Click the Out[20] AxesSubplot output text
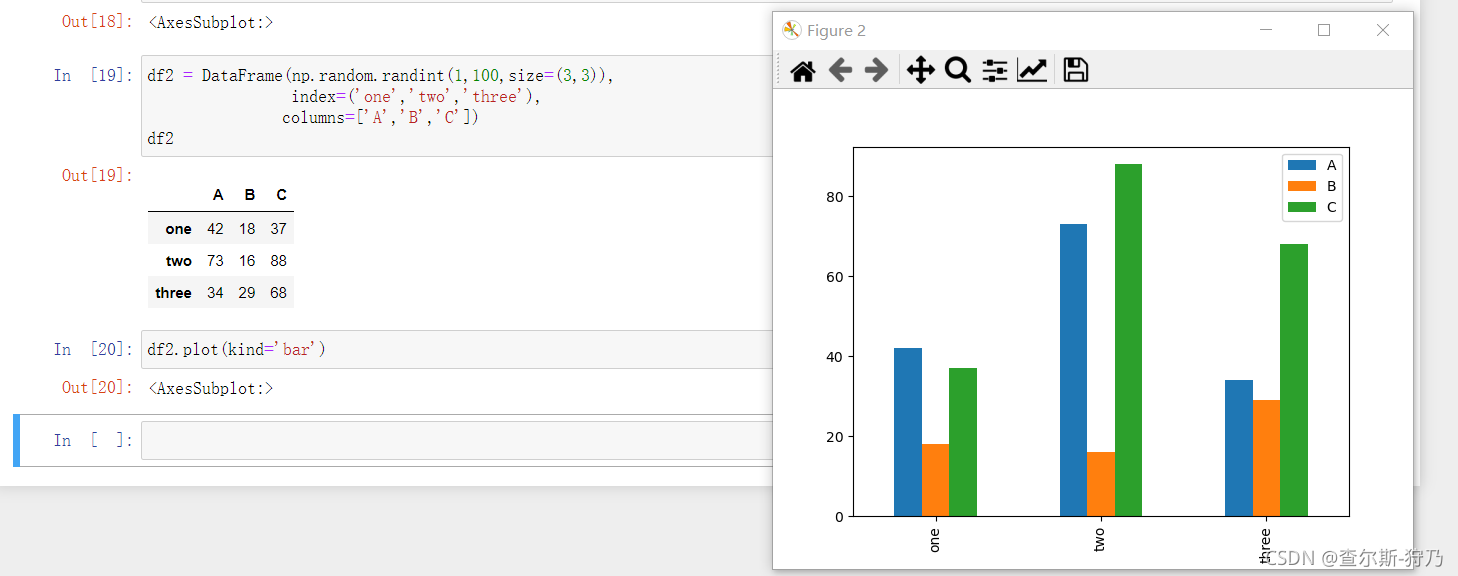1458x576 pixels. coord(210,388)
